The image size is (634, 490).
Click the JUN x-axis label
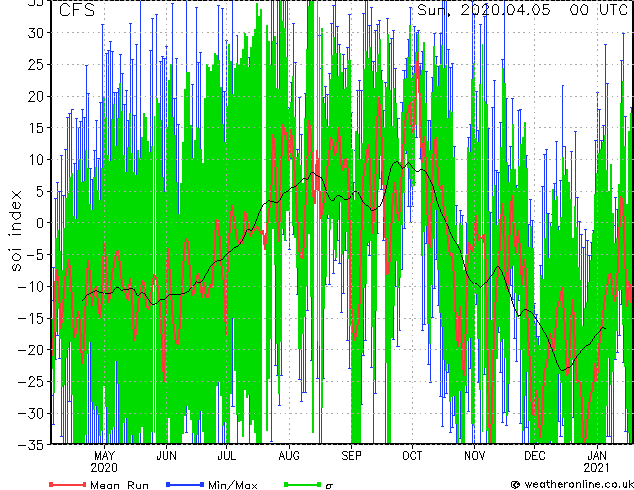167,456
